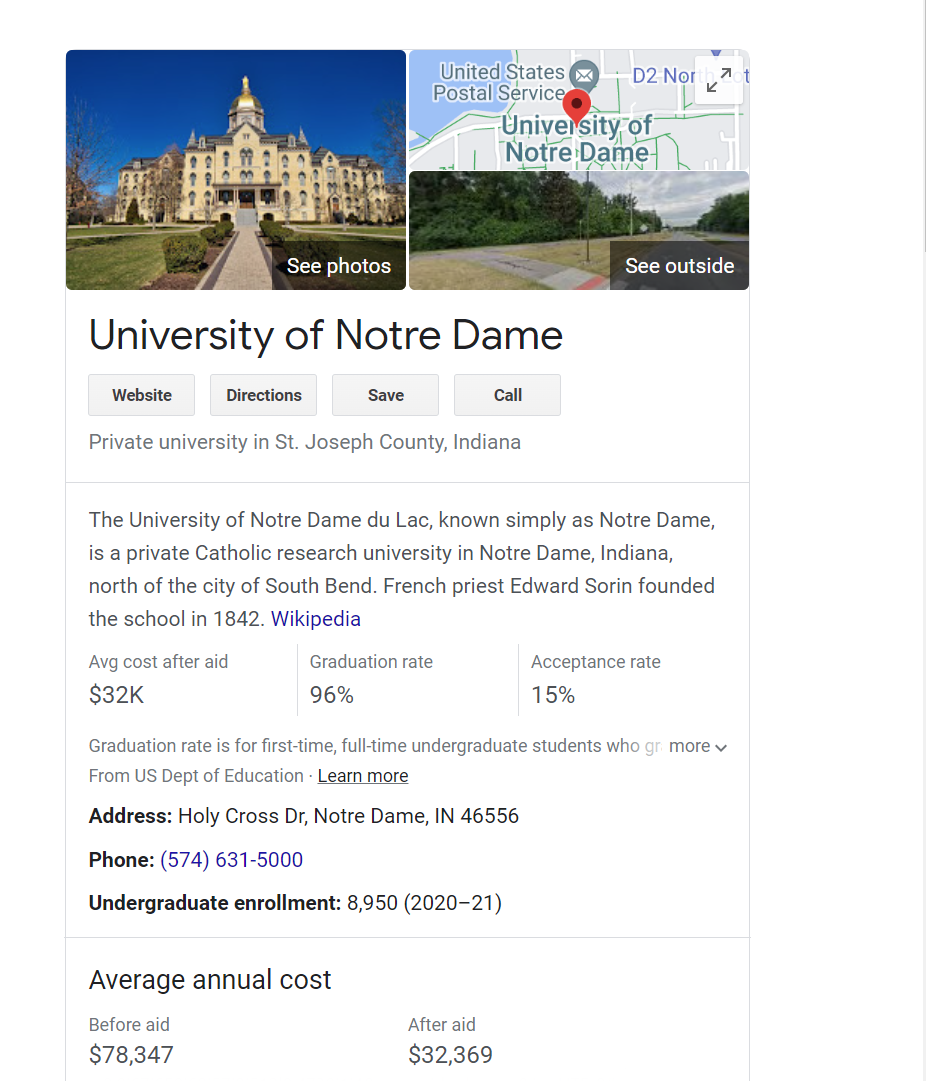Click the Undergraduate enrollment label
Screen dimensions: 926x1081
(215, 903)
